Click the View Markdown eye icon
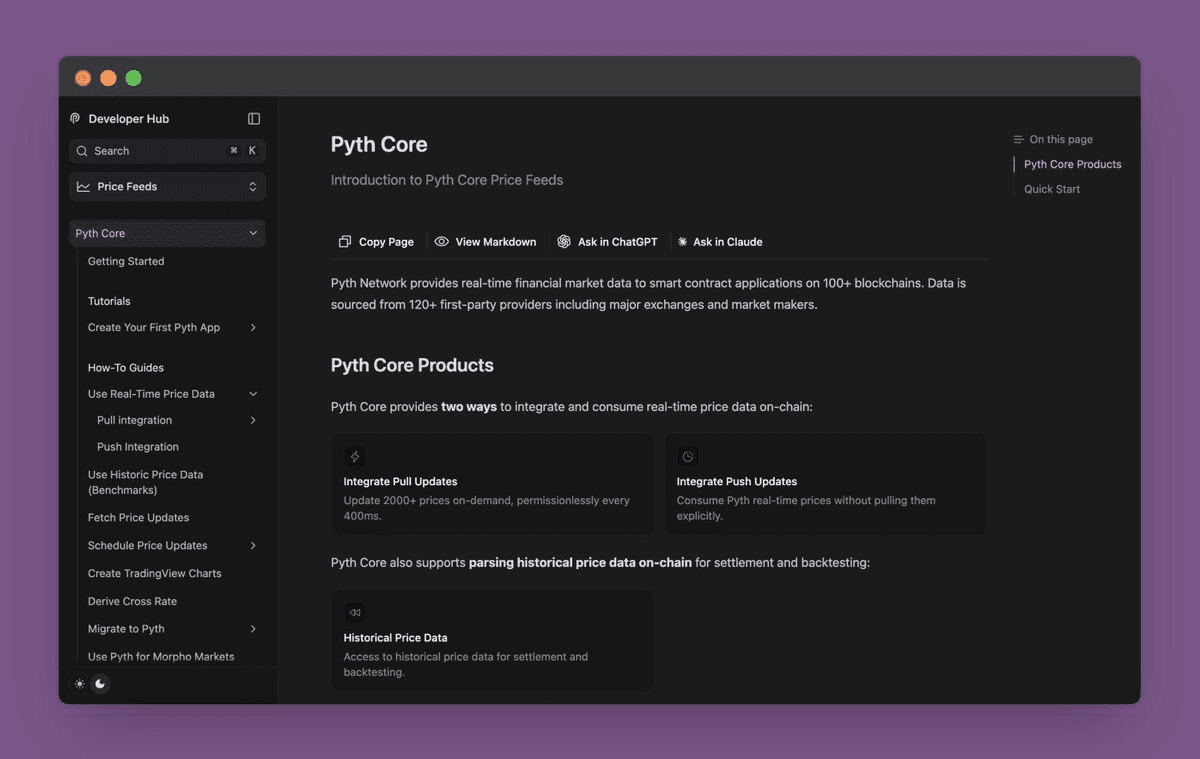 (x=440, y=241)
